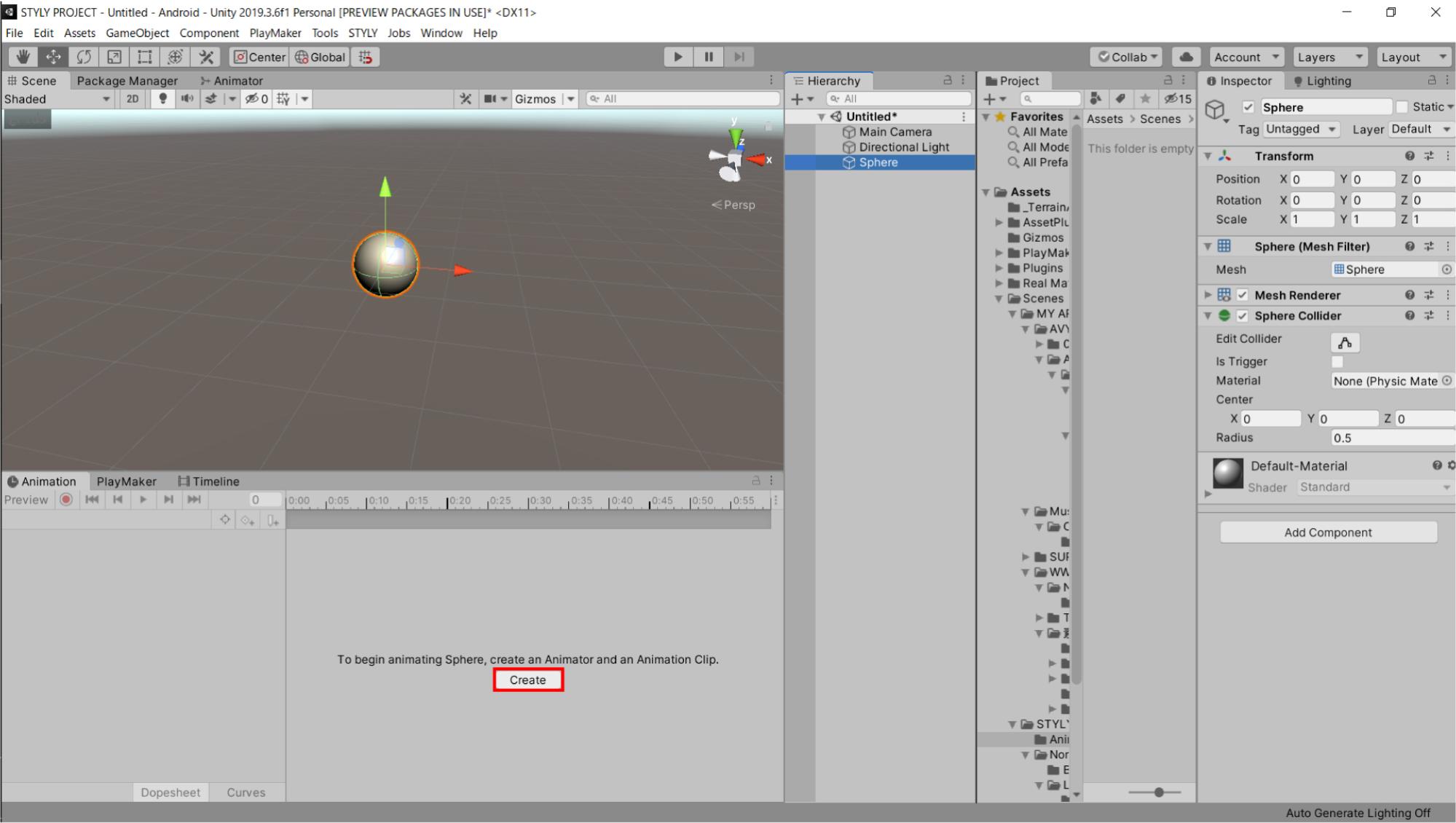Open Transform component help icon
Viewport: 1456px width, 823px height.
[1409, 156]
